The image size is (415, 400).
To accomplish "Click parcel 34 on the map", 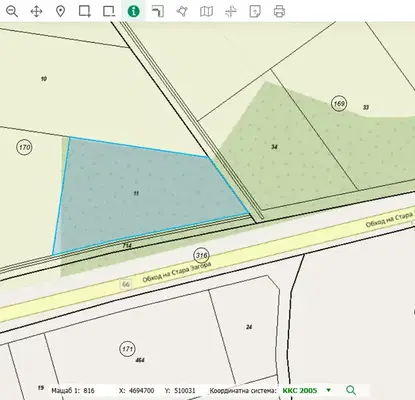I will click(274, 147).
